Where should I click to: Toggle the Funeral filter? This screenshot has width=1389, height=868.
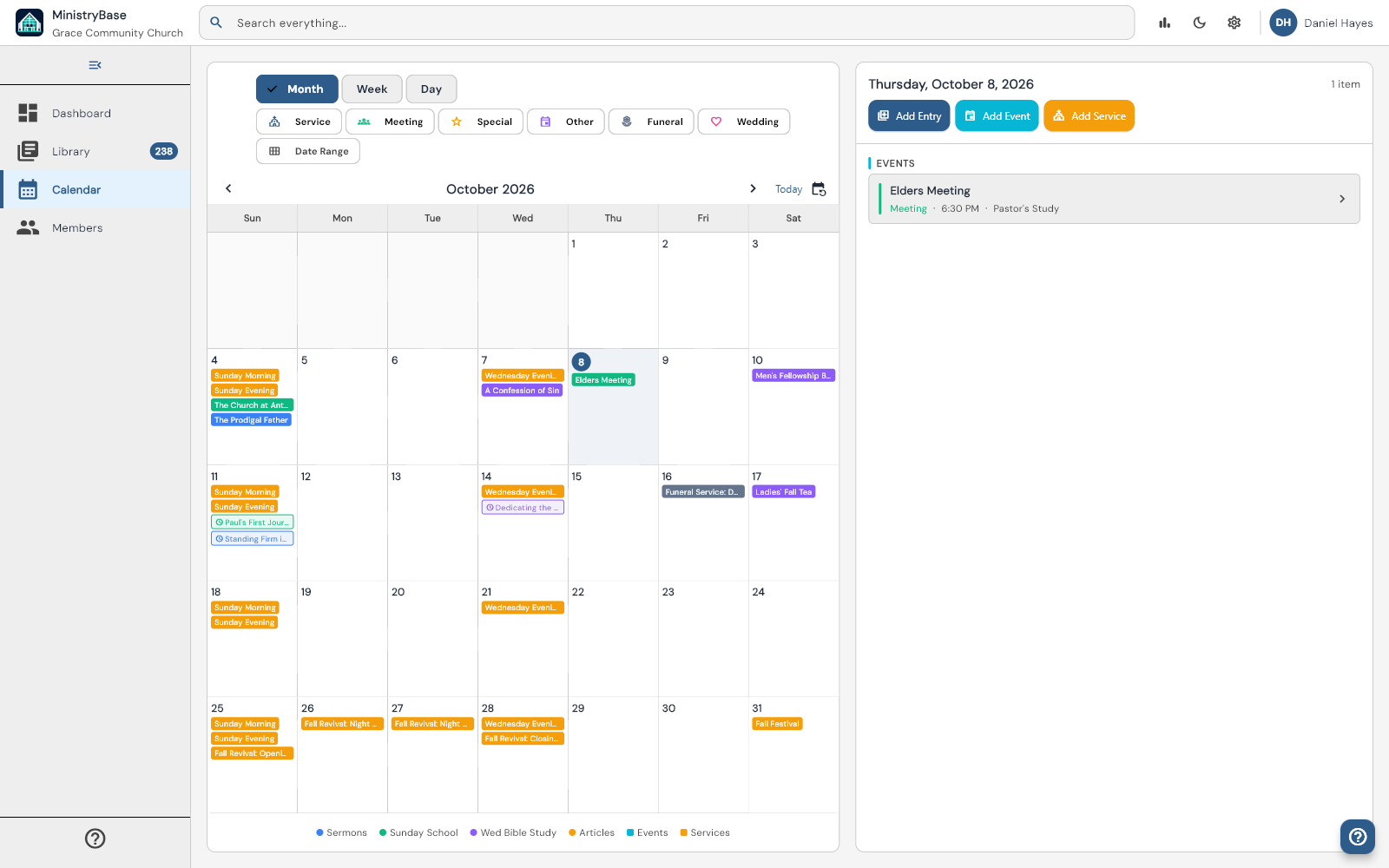click(651, 122)
